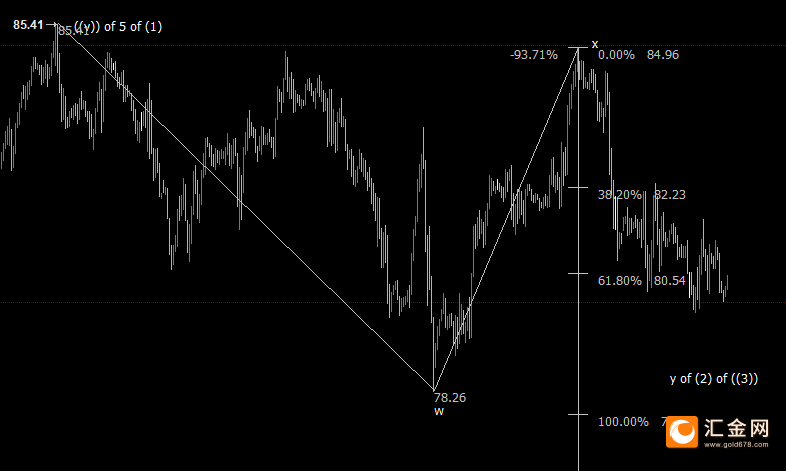Select the bold 85.41 price label
The height and width of the screenshot is (471, 786).
pos(29,25)
